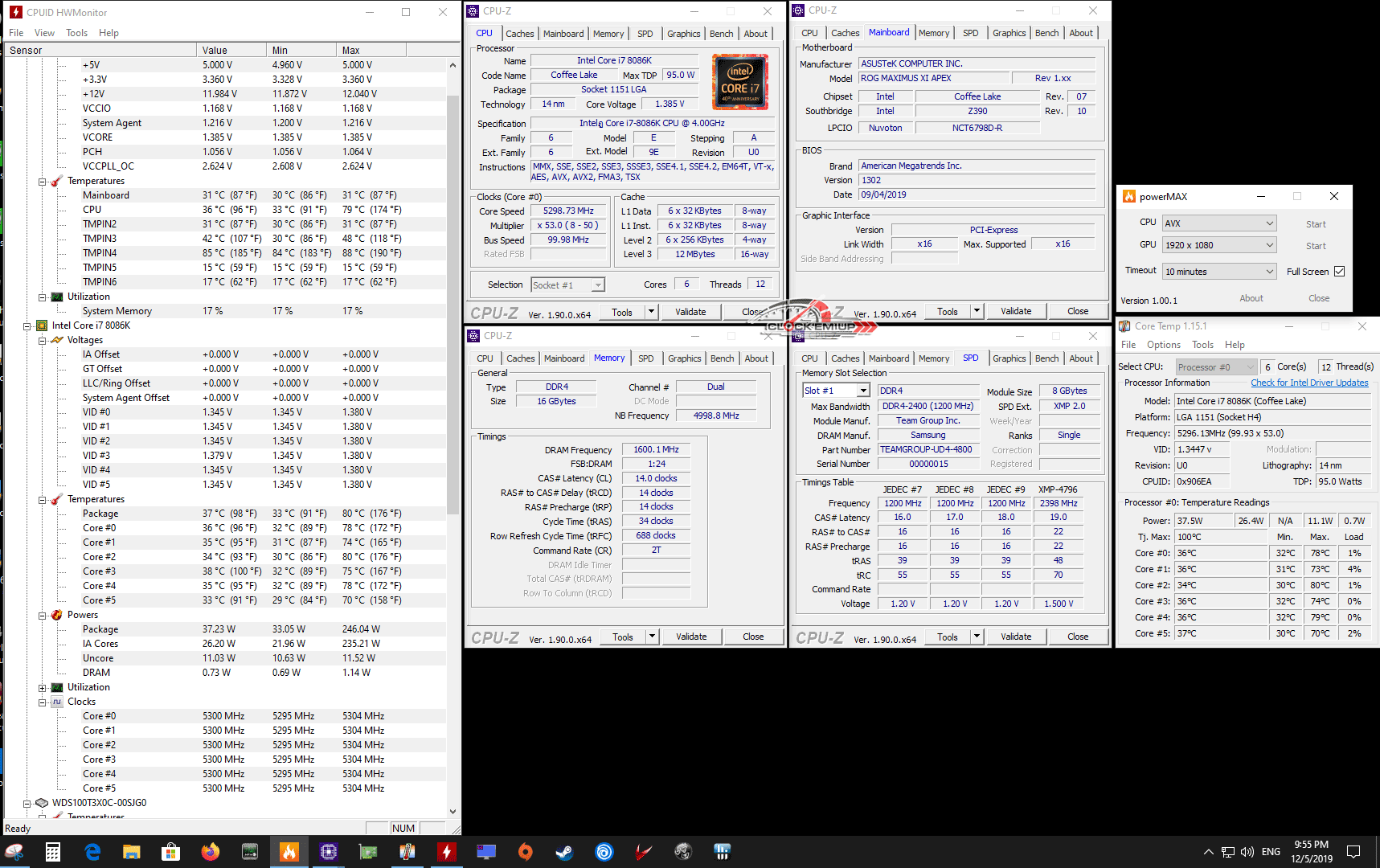Open the Options menu in Core Temp
The image size is (1380, 868).
point(1163,345)
